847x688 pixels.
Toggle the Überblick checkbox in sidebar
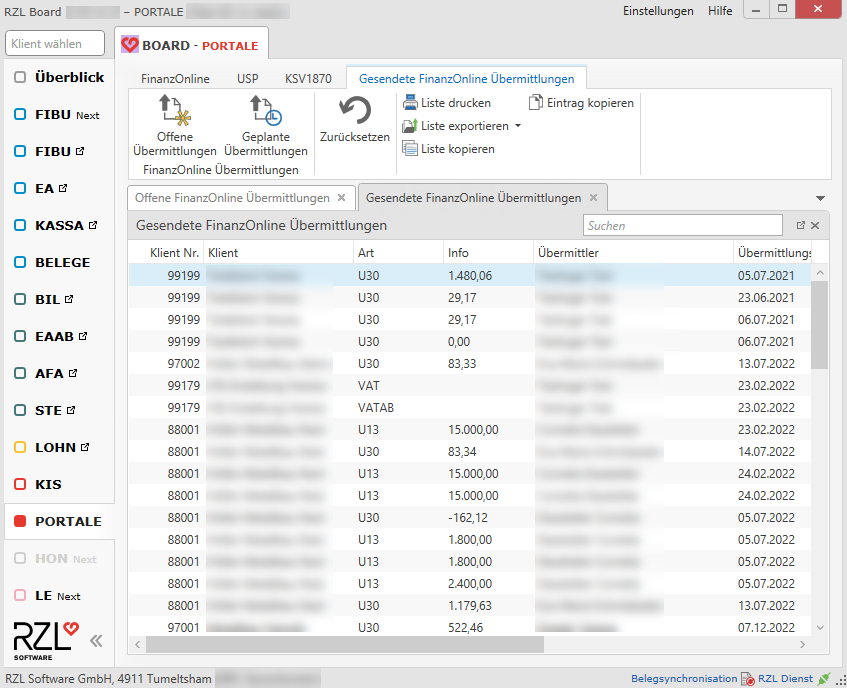point(20,77)
